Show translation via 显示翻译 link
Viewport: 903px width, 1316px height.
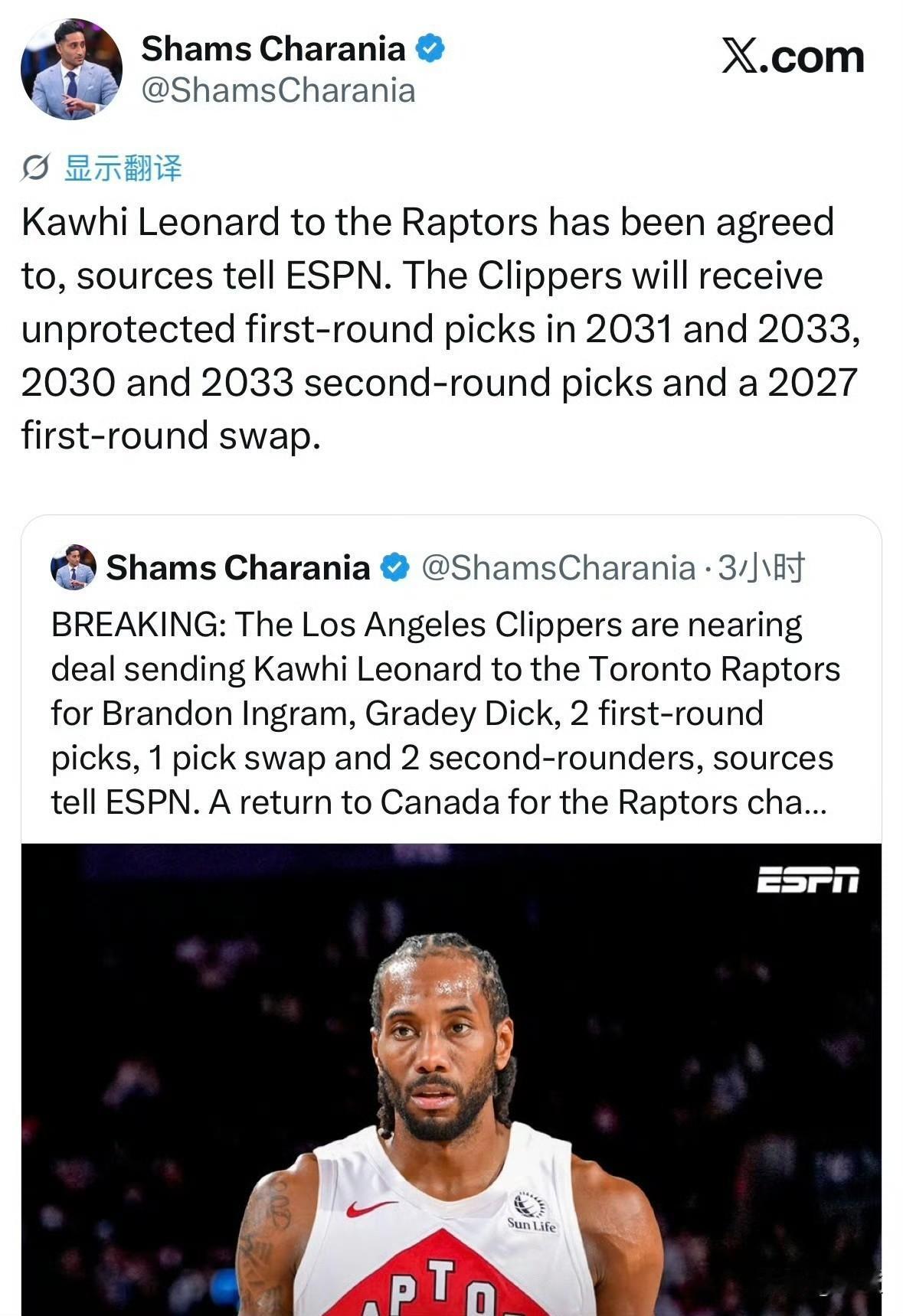pos(123,167)
